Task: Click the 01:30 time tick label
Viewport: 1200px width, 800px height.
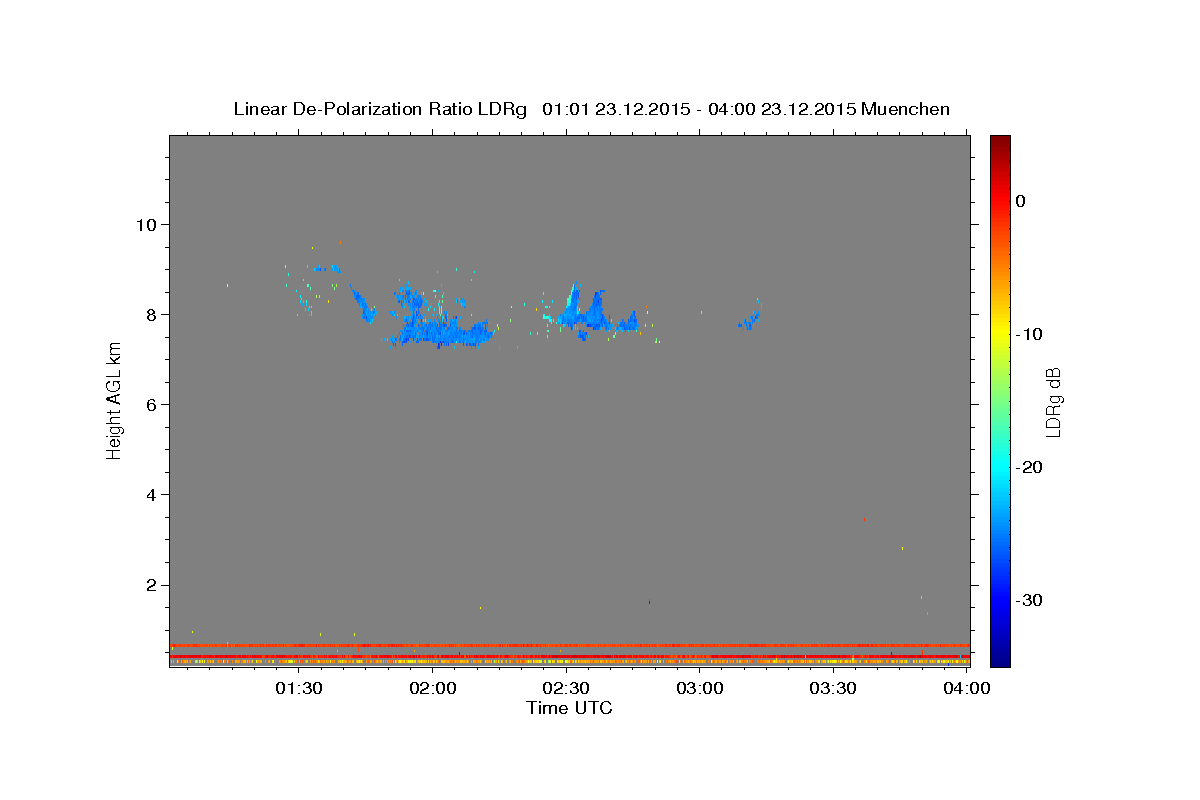Action: pos(298,689)
